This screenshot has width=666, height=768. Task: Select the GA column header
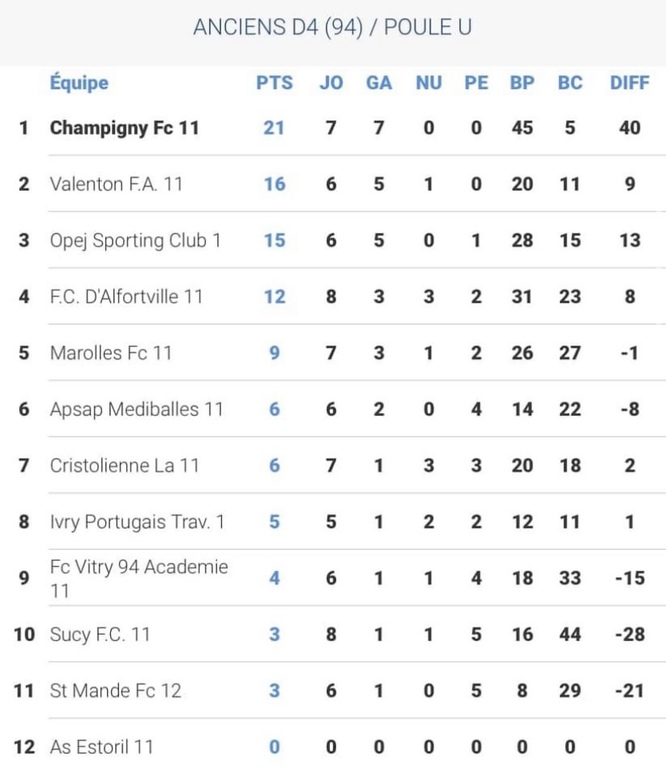[379, 83]
